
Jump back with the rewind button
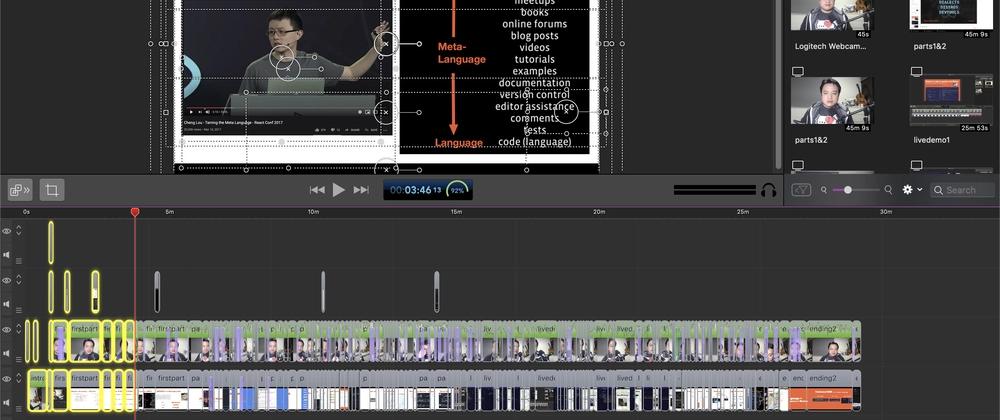click(317, 190)
